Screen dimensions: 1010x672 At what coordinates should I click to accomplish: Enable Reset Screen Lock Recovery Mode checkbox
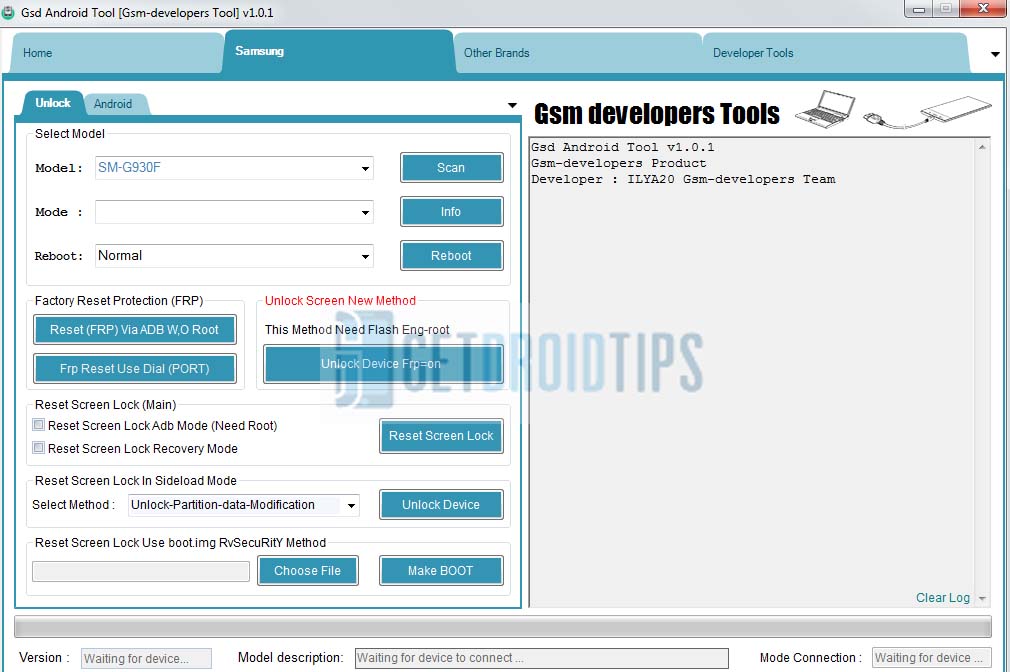point(39,448)
